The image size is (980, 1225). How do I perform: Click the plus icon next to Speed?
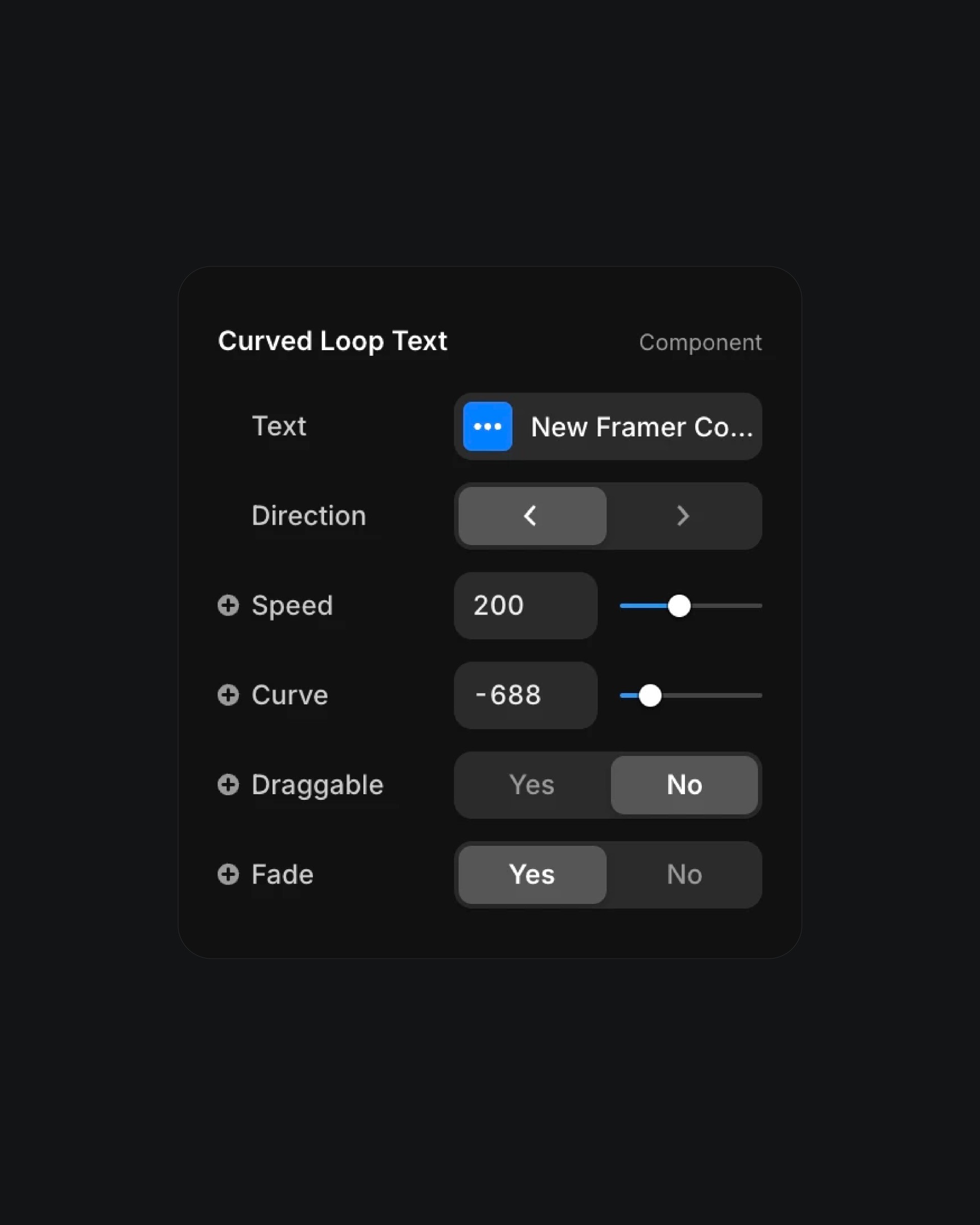coord(228,605)
